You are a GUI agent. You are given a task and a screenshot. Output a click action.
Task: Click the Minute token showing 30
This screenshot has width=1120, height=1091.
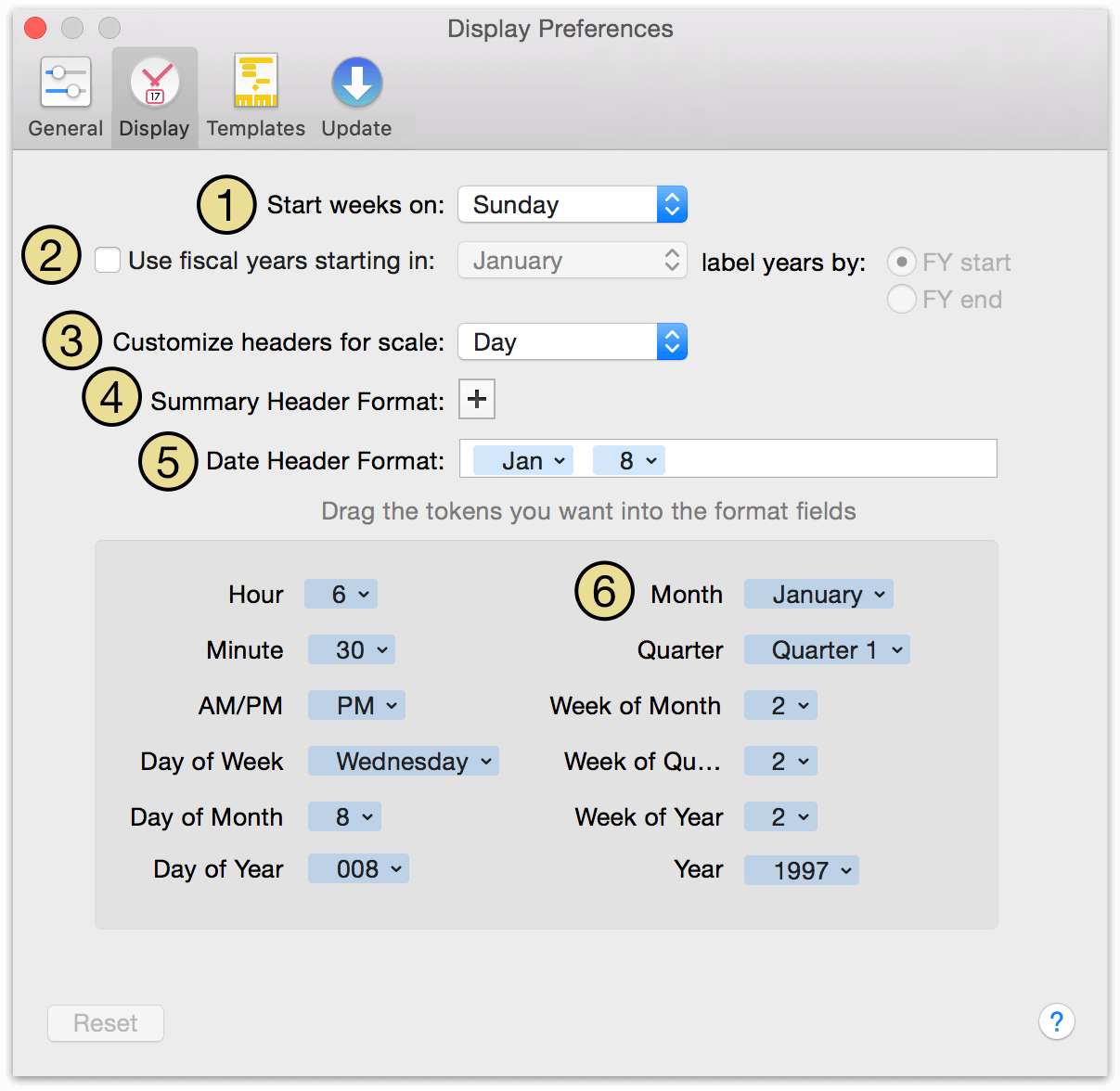tap(352, 649)
